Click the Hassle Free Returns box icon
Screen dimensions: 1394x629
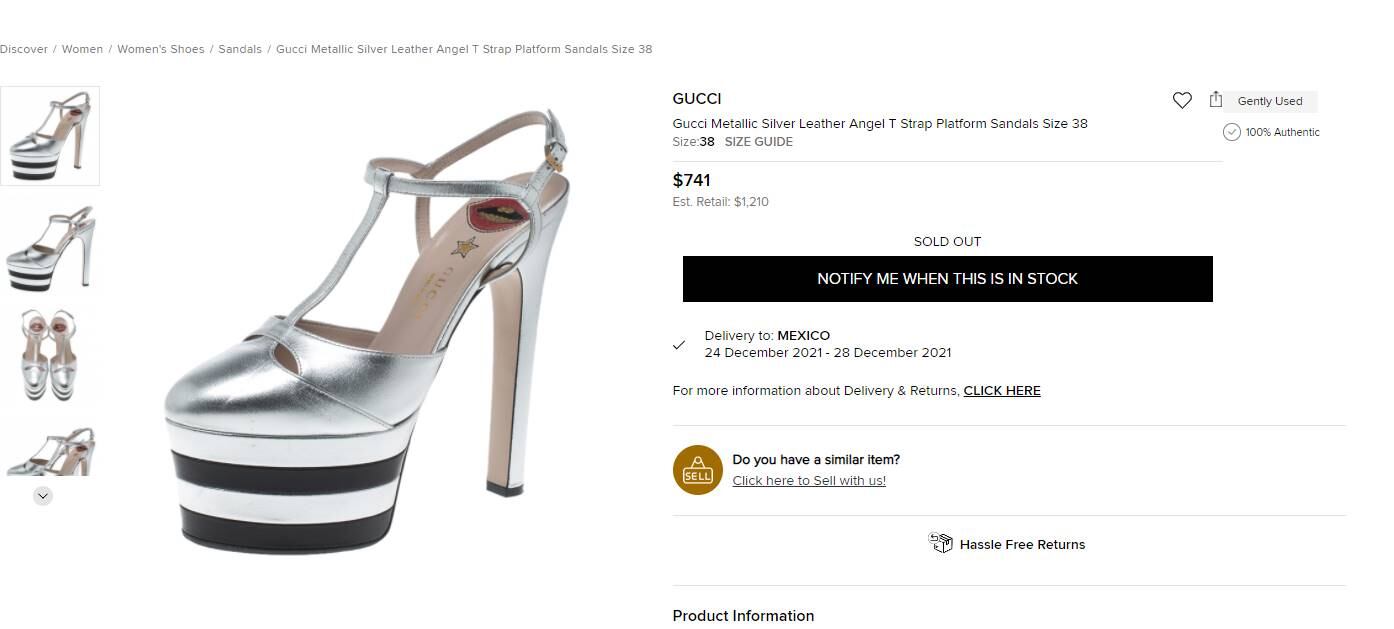click(941, 543)
